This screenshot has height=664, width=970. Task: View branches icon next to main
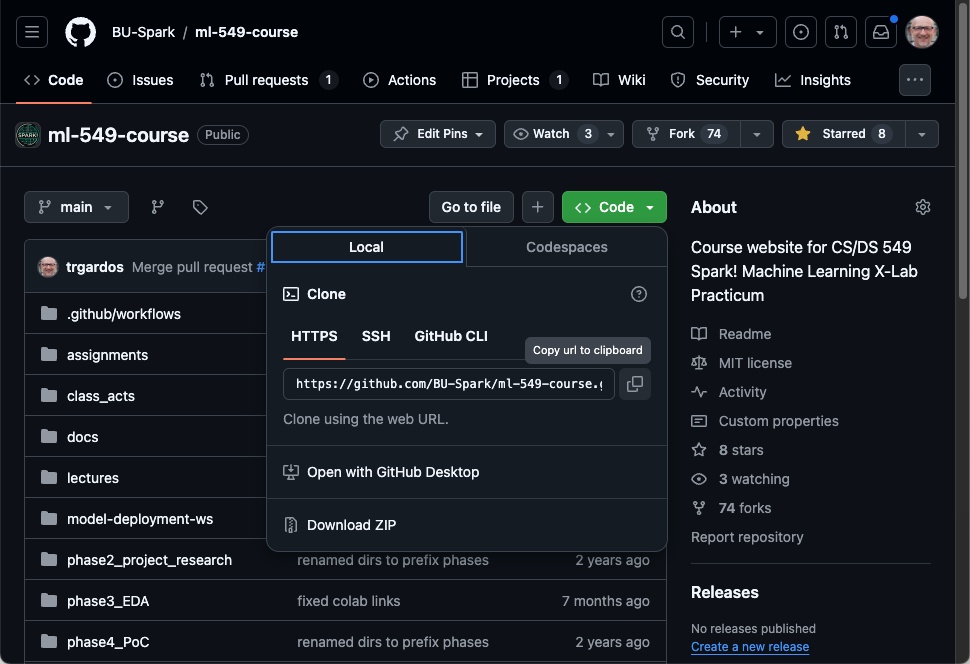158,207
